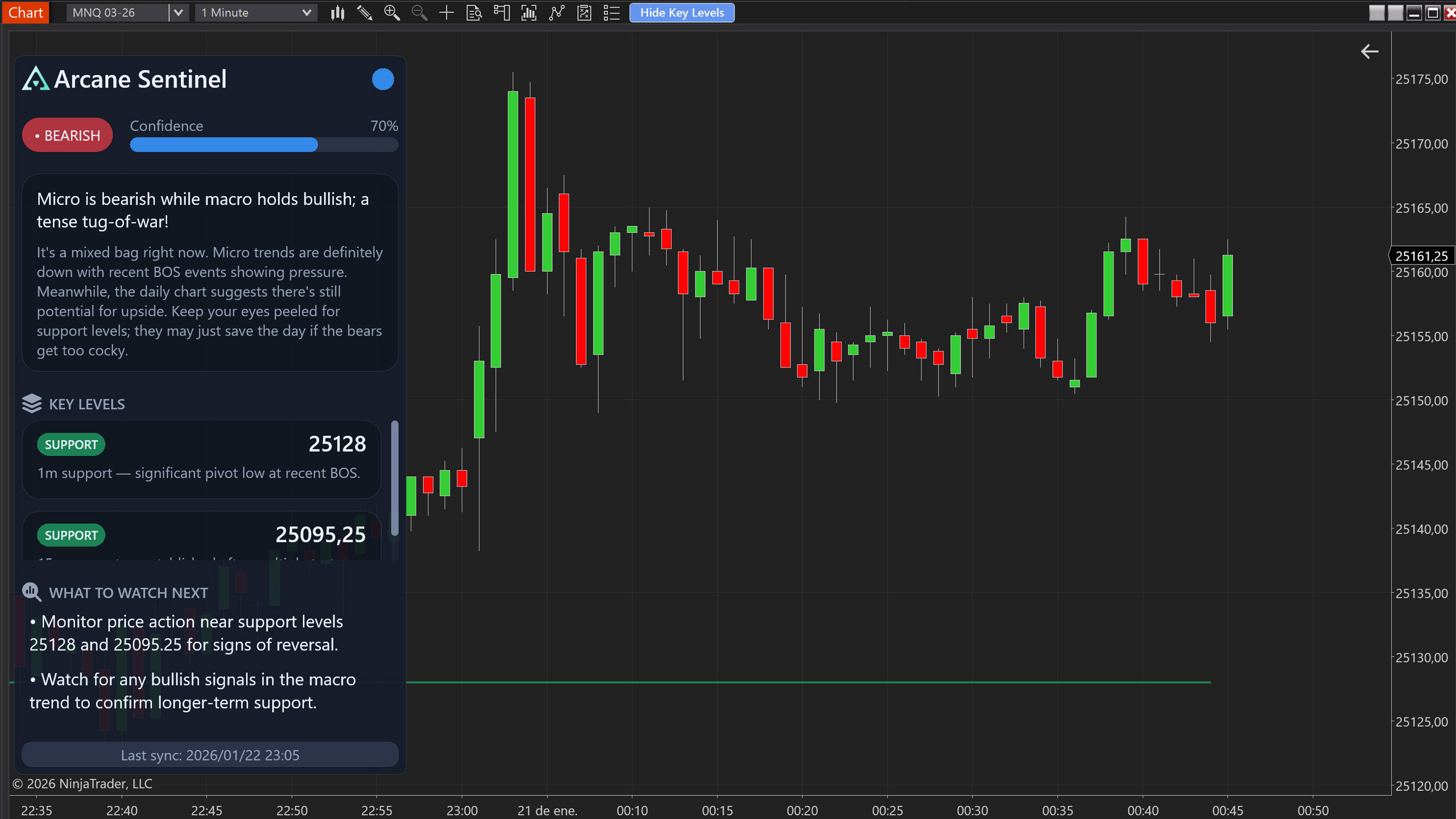Open the 1 Minute interval dropdown

pos(256,13)
